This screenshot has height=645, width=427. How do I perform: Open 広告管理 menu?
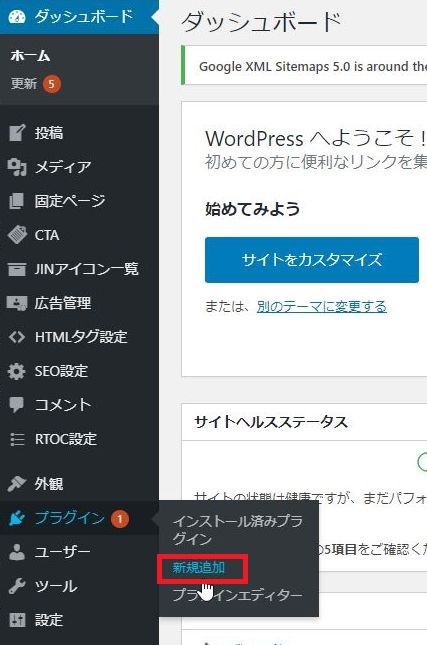79,303
